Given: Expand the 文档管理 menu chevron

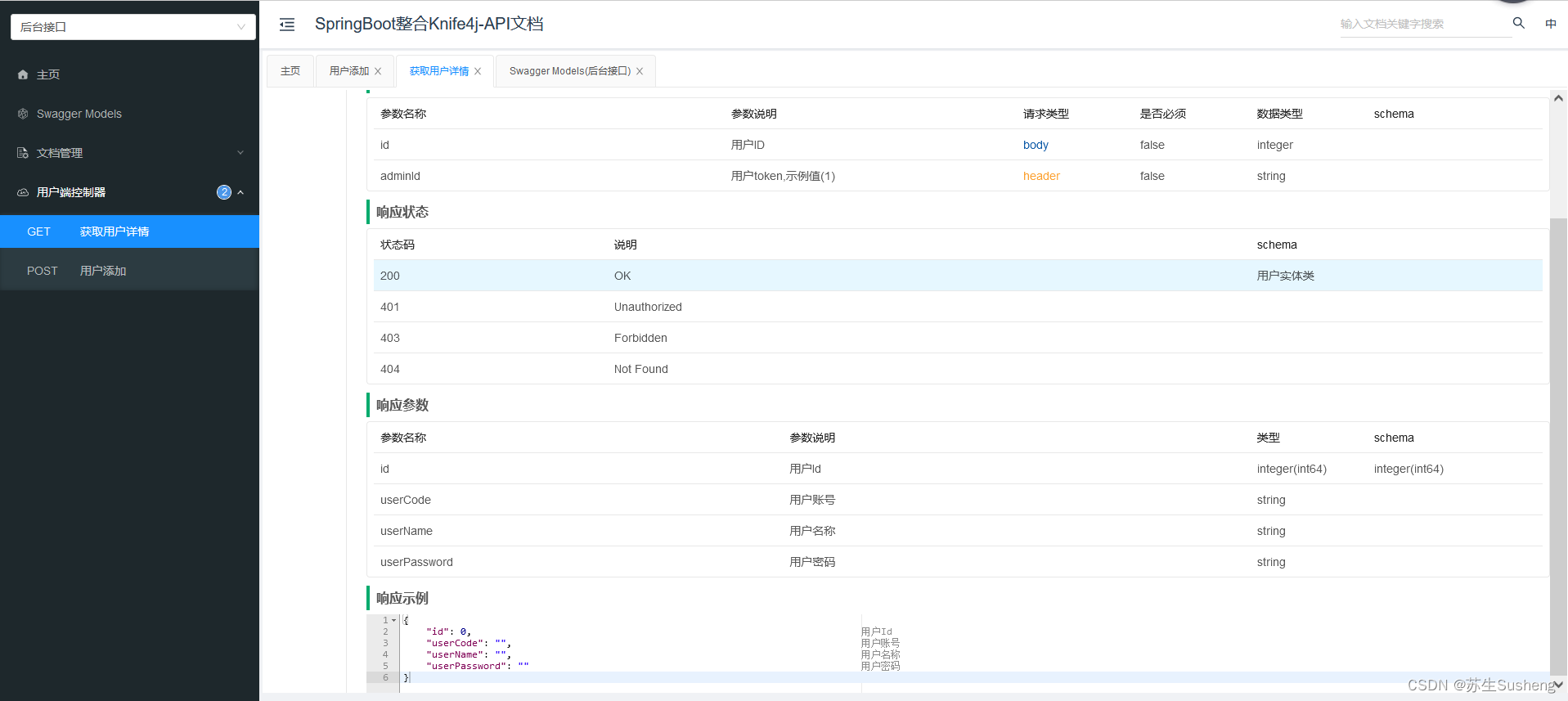Looking at the screenshot, I should 240,153.
